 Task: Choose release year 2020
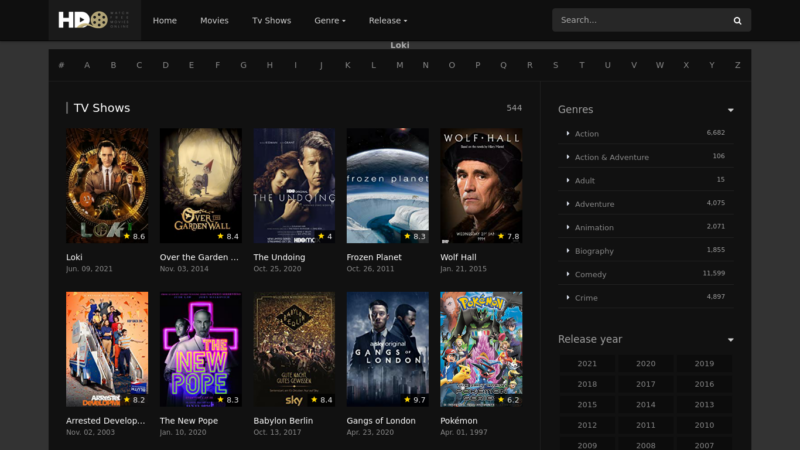point(645,363)
